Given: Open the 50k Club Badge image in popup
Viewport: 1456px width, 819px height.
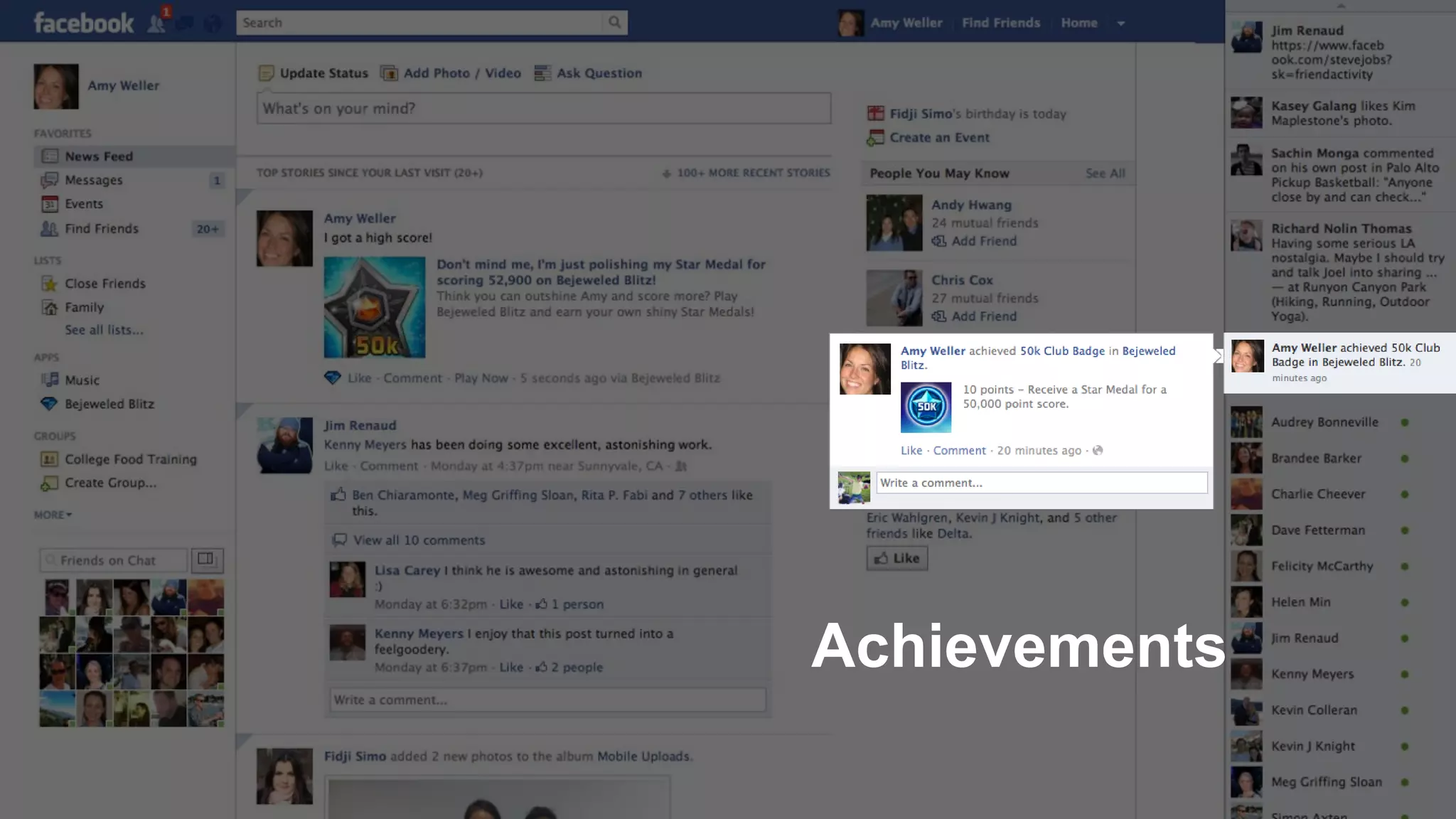Looking at the screenshot, I should pos(926,407).
